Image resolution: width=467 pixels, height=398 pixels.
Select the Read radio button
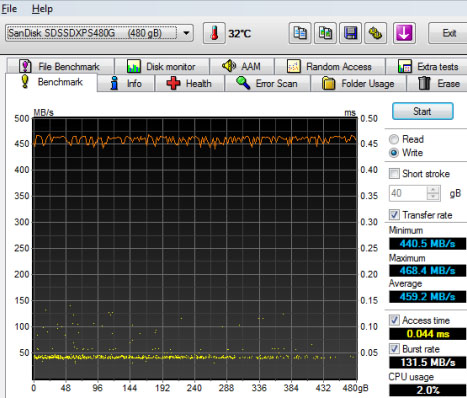pyautogui.click(x=394, y=139)
